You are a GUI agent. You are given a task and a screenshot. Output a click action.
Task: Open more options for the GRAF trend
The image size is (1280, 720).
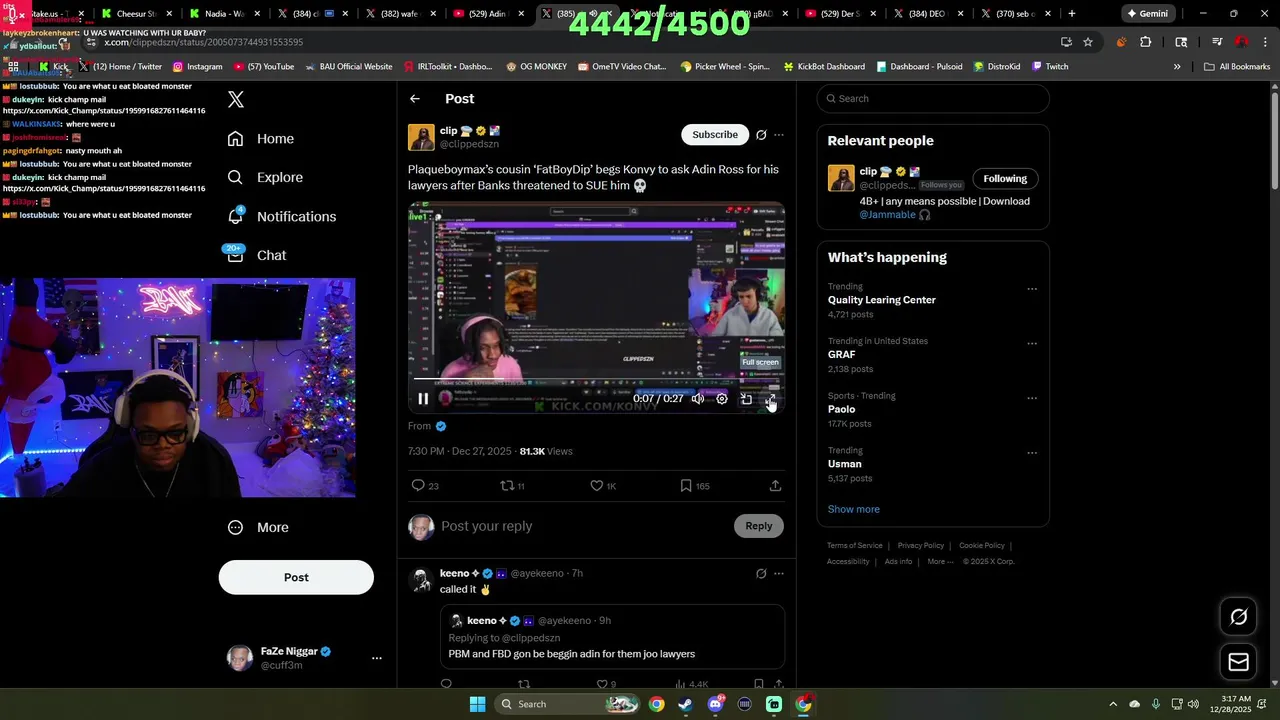click(x=1032, y=343)
